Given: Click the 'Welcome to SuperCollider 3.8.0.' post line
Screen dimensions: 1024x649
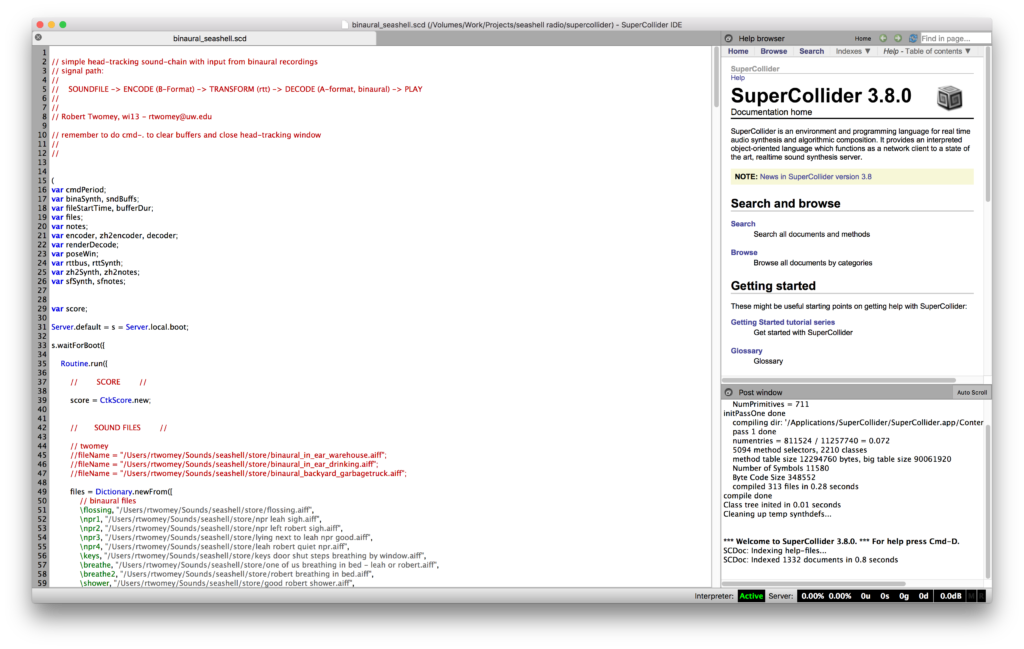Looking at the screenshot, I should pyautogui.click(x=841, y=541).
